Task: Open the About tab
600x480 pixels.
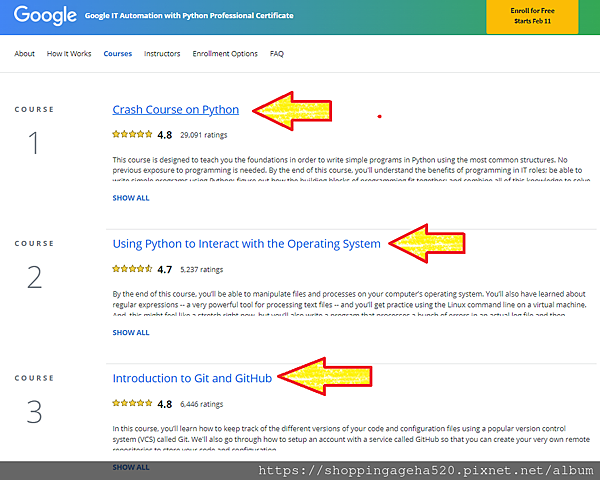Action: click(24, 54)
